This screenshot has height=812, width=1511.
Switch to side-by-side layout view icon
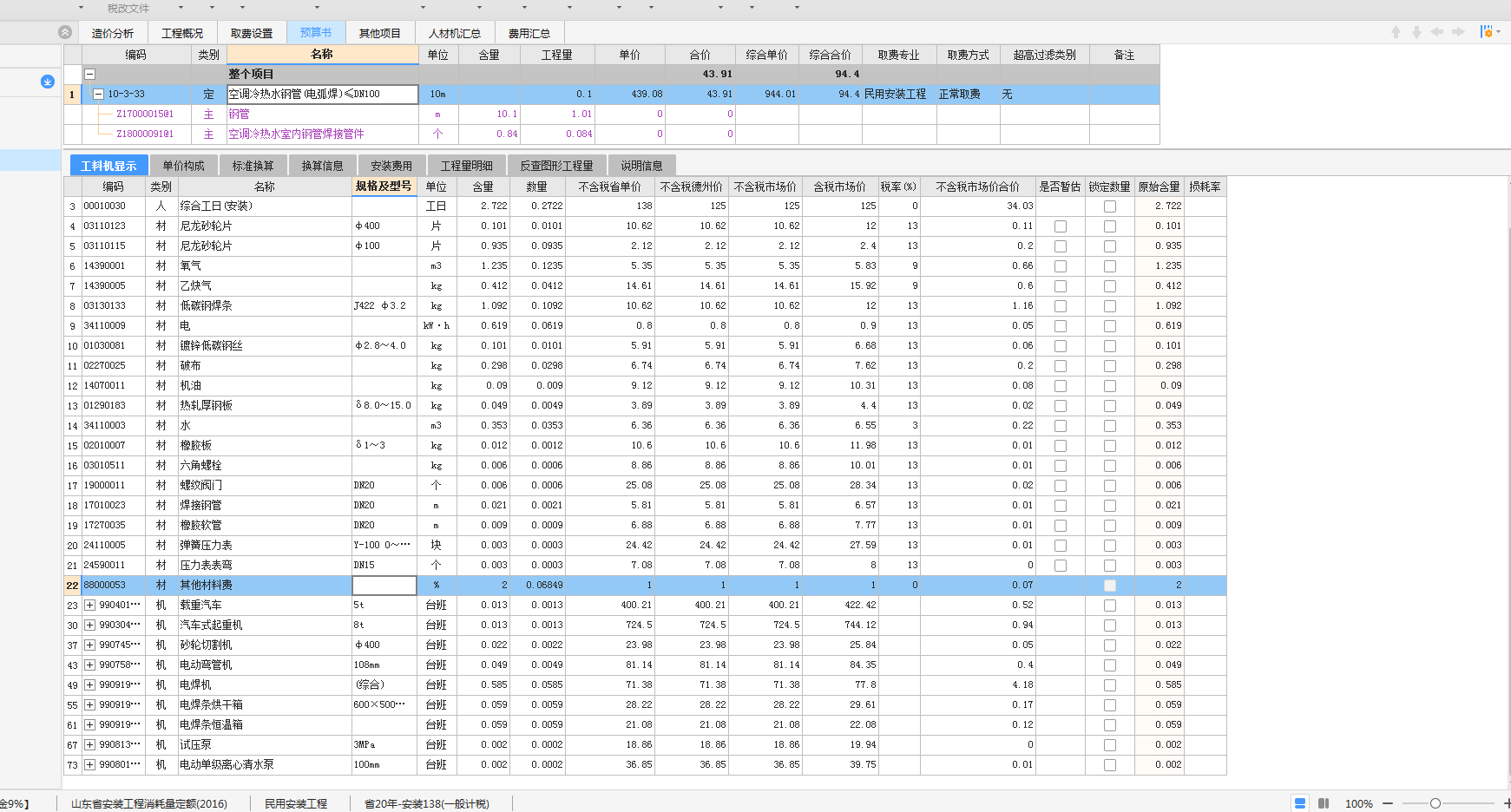pyautogui.click(x=1324, y=803)
